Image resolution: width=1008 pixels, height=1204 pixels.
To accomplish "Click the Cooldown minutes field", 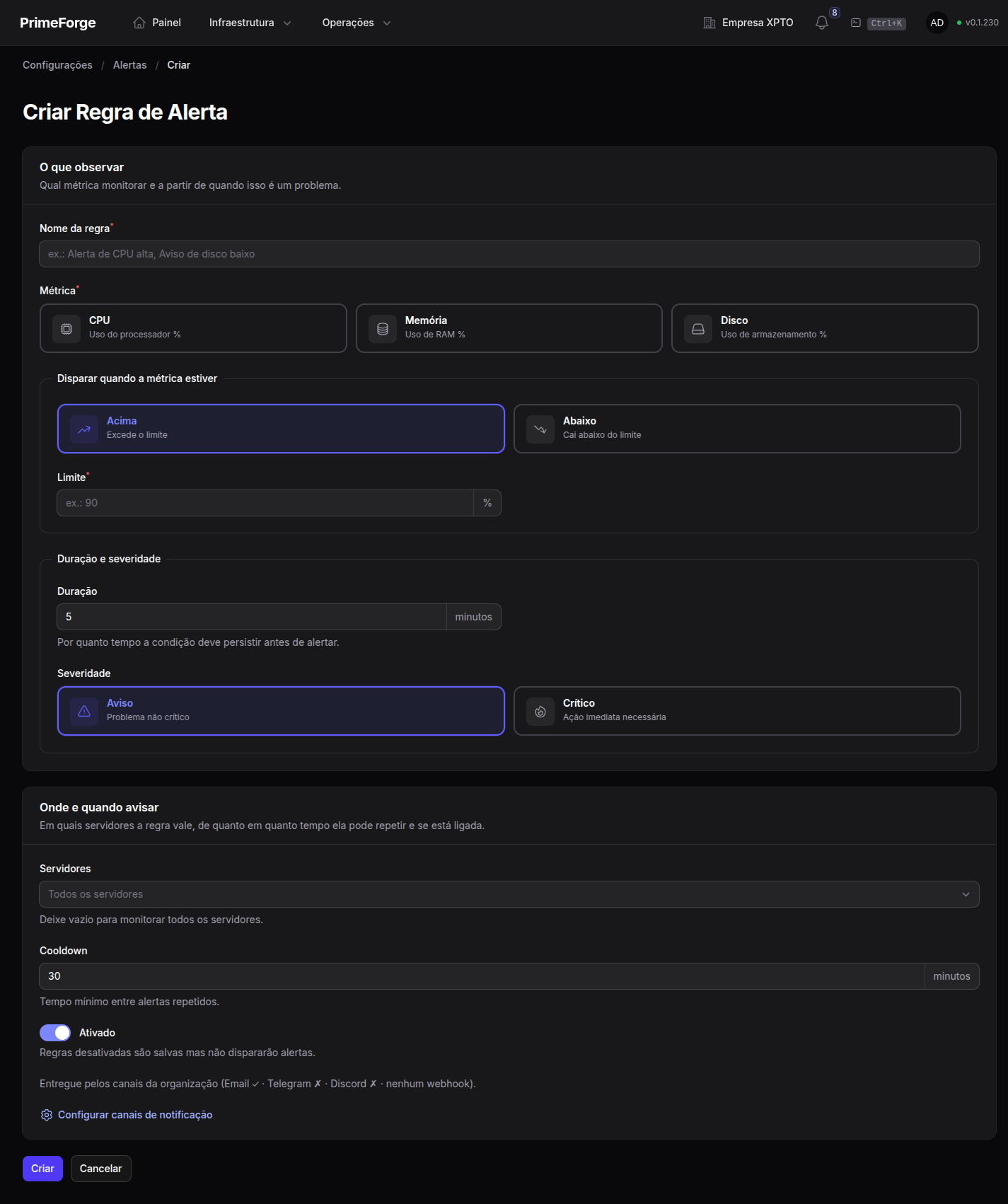I will pyautogui.click(x=482, y=976).
